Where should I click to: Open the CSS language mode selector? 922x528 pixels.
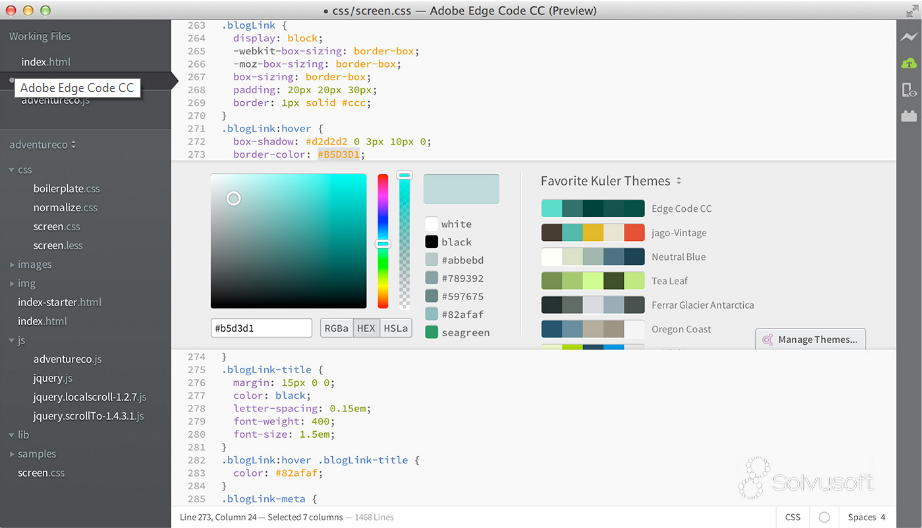[793, 517]
